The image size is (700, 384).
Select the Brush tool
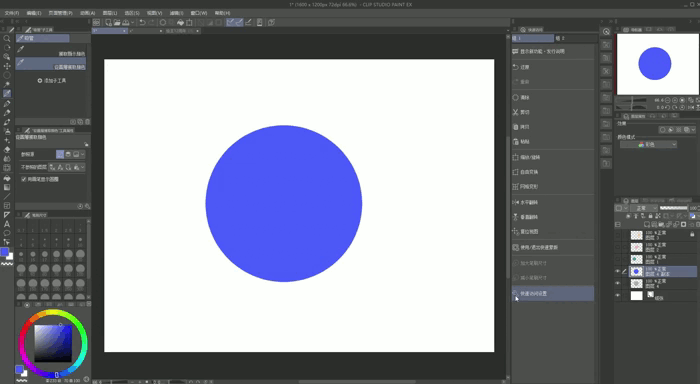(7, 122)
